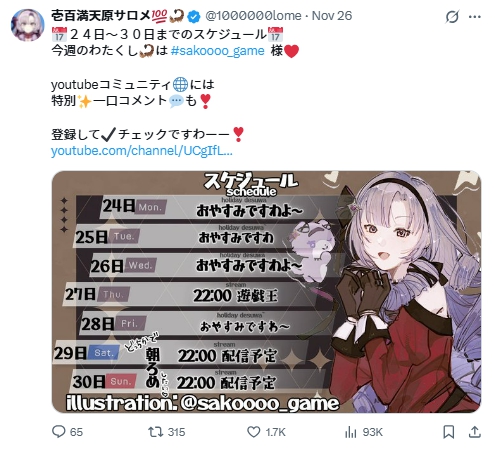The height and width of the screenshot is (449, 495).
Task: Click the 315 reposts count
Action: (176, 432)
